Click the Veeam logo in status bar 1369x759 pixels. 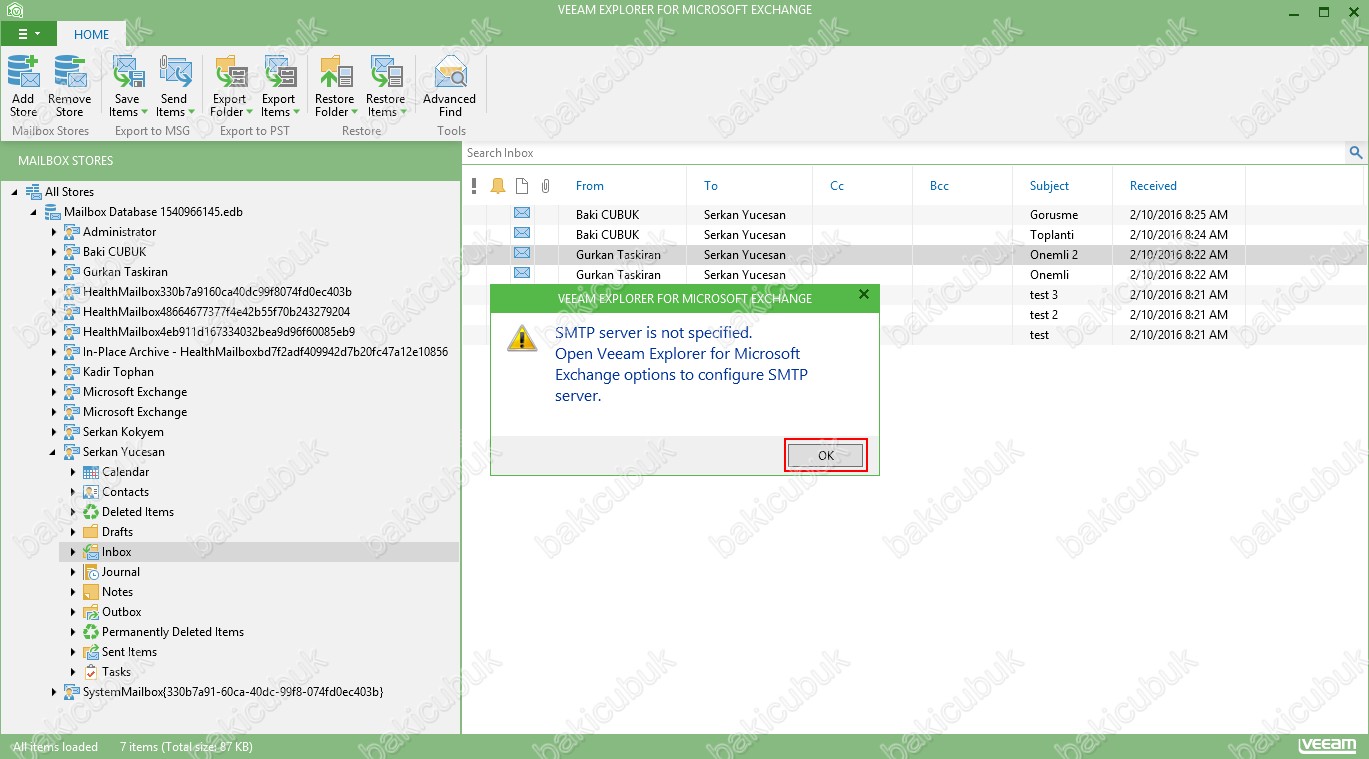coord(1326,746)
